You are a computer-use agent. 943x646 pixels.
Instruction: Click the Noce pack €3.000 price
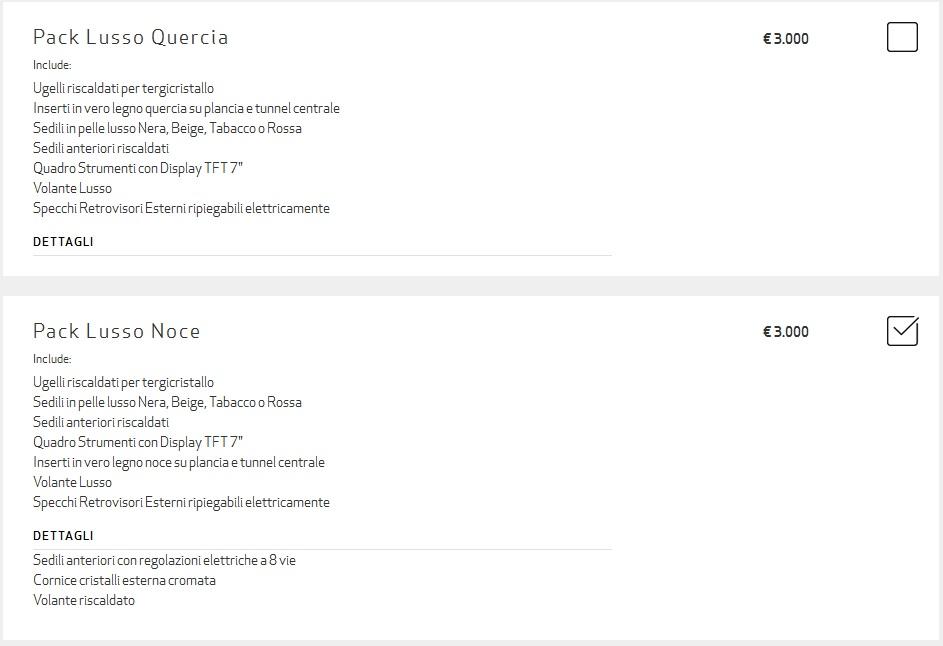[785, 331]
